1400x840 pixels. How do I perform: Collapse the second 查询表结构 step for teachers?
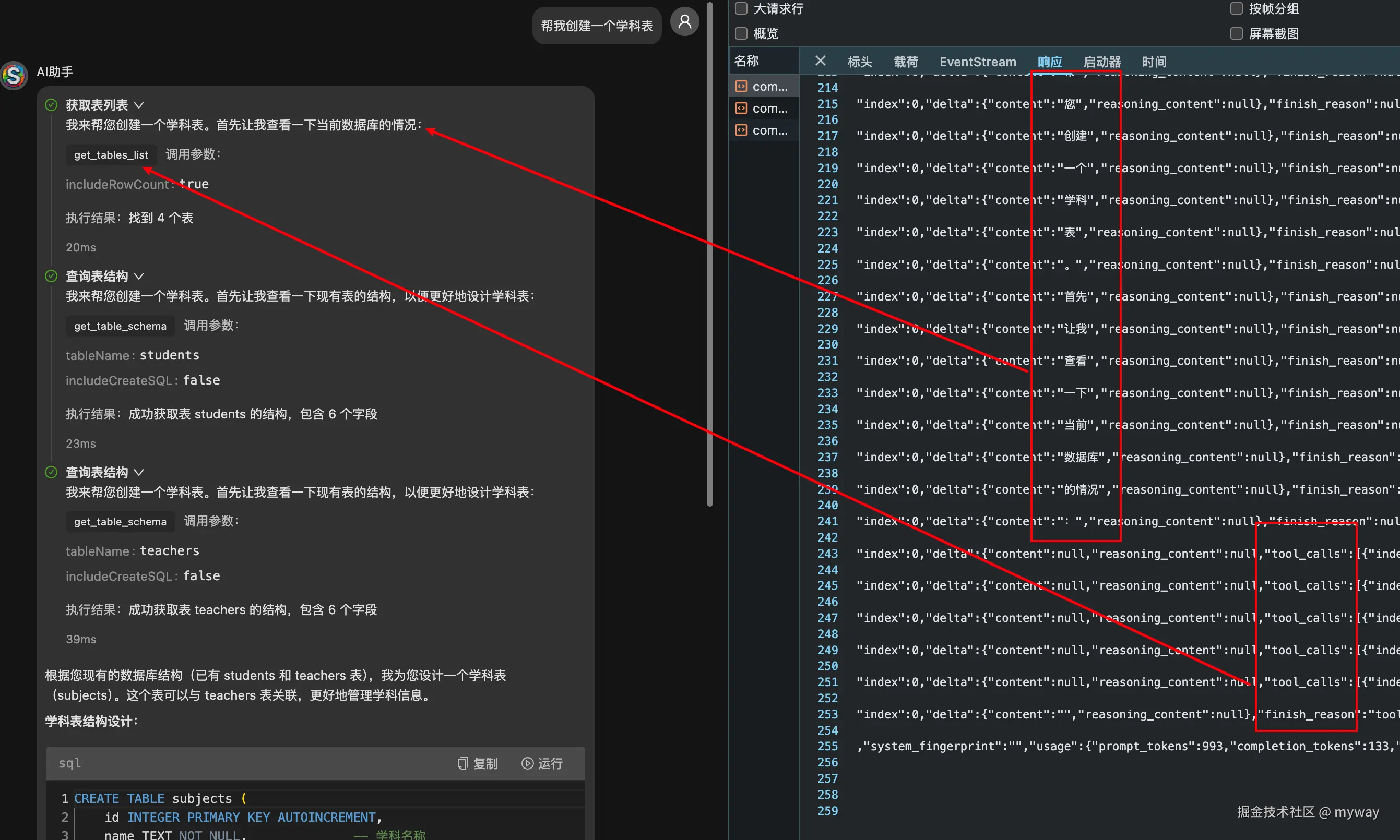pos(139,472)
